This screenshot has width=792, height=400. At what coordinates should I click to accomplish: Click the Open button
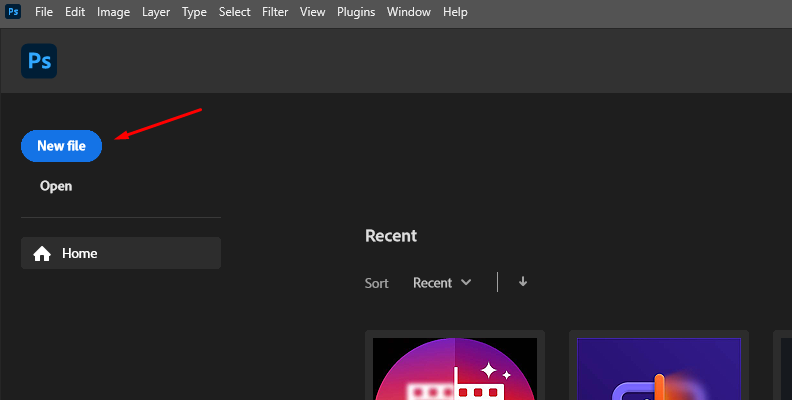click(x=56, y=186)
